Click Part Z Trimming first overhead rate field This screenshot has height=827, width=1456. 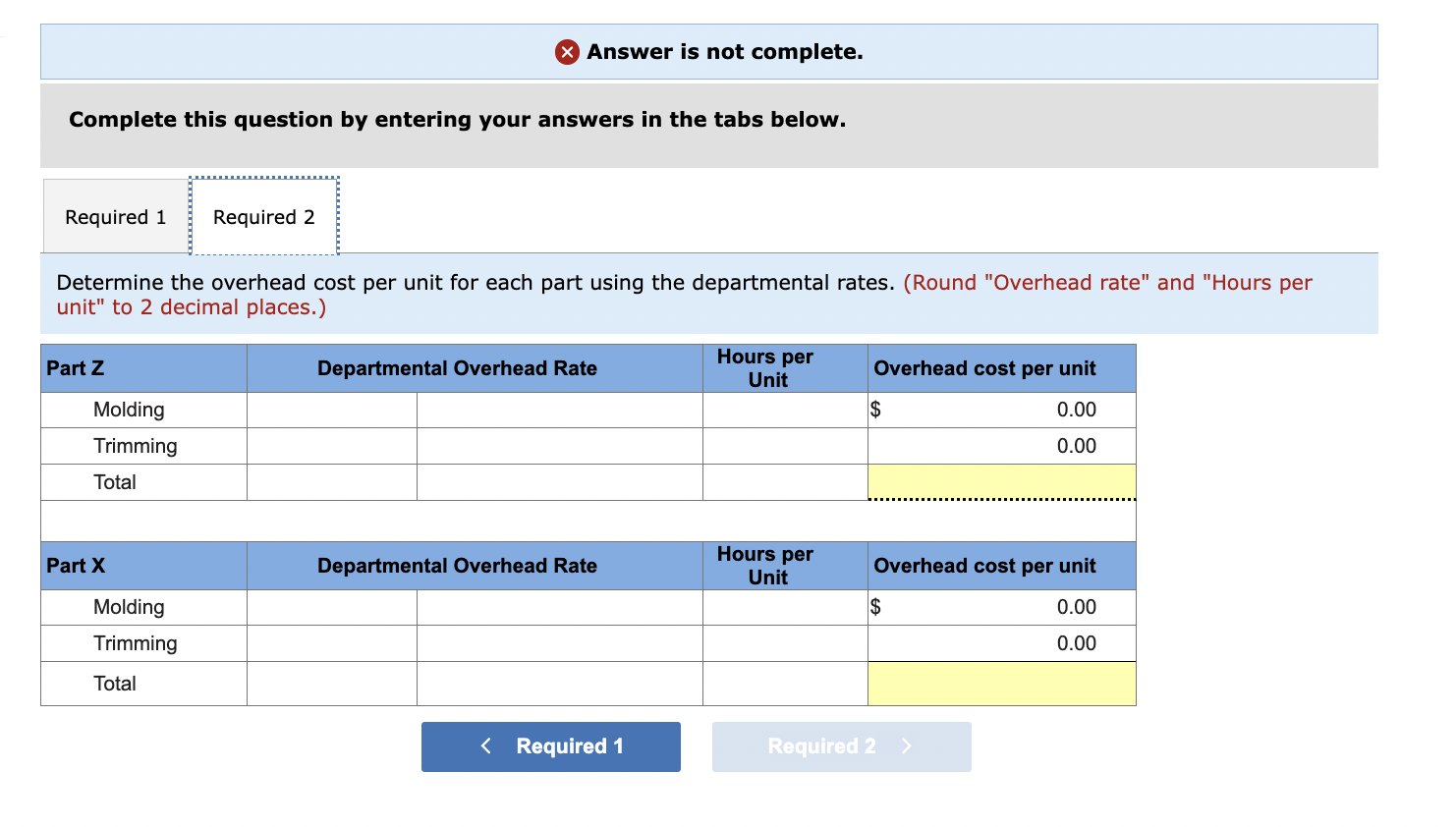(332, 447)
